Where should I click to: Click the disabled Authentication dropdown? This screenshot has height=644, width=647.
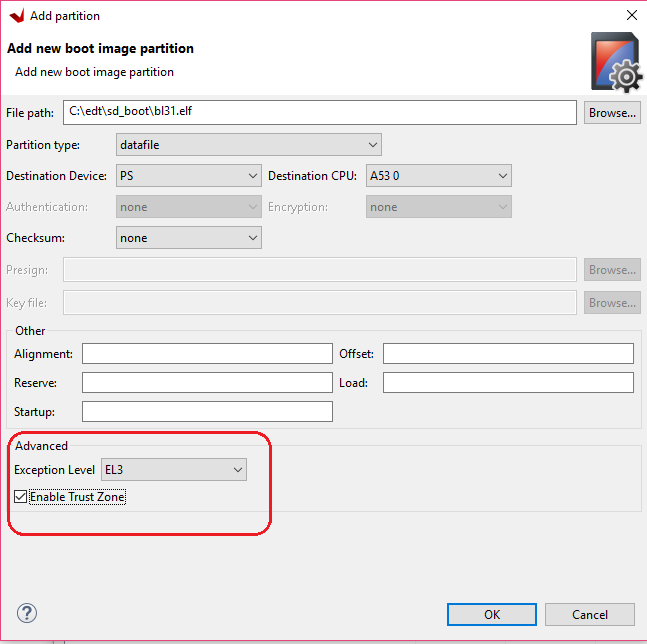pos(189,207)
